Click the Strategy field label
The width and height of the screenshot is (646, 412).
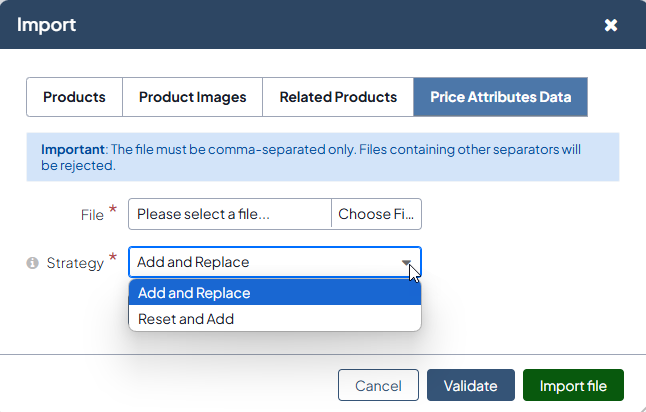[75, 263]
